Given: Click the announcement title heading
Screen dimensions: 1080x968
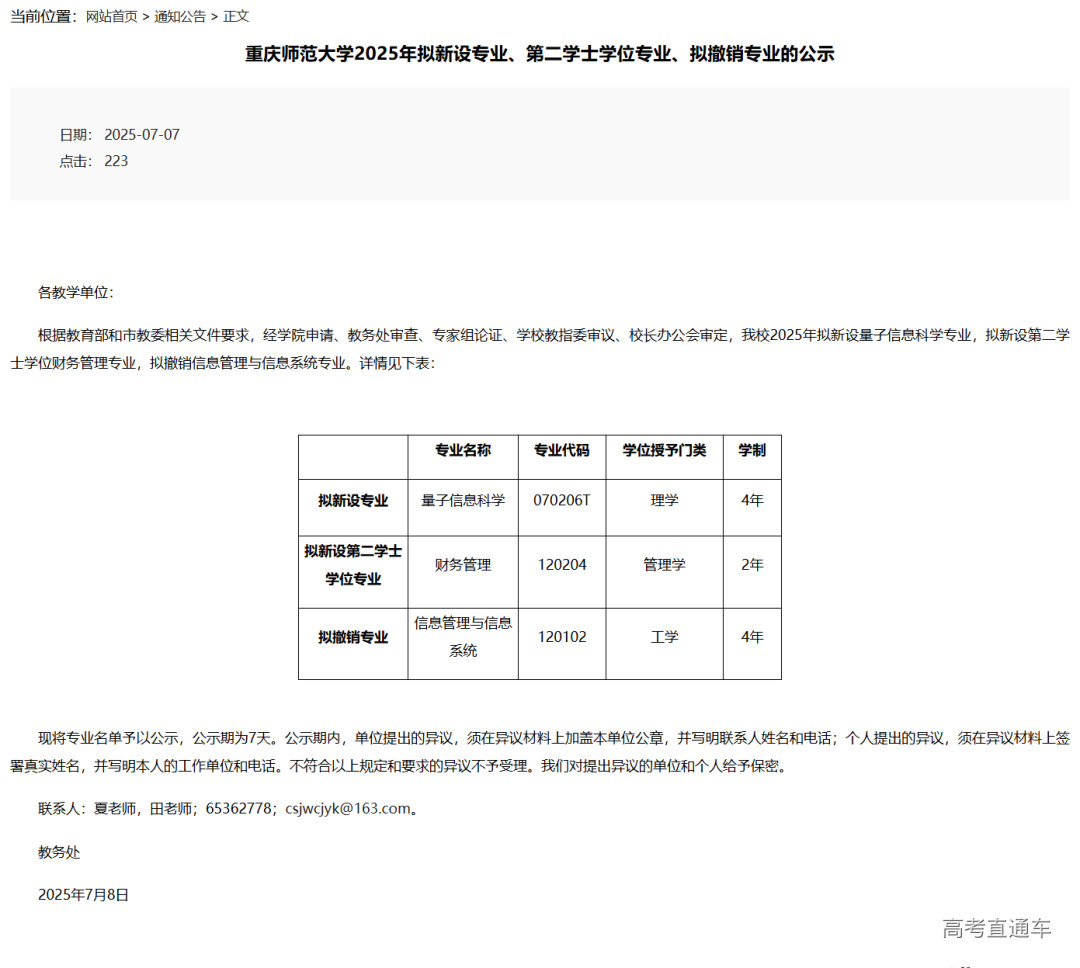Looking at the screenshot, I should pos(540,54).
